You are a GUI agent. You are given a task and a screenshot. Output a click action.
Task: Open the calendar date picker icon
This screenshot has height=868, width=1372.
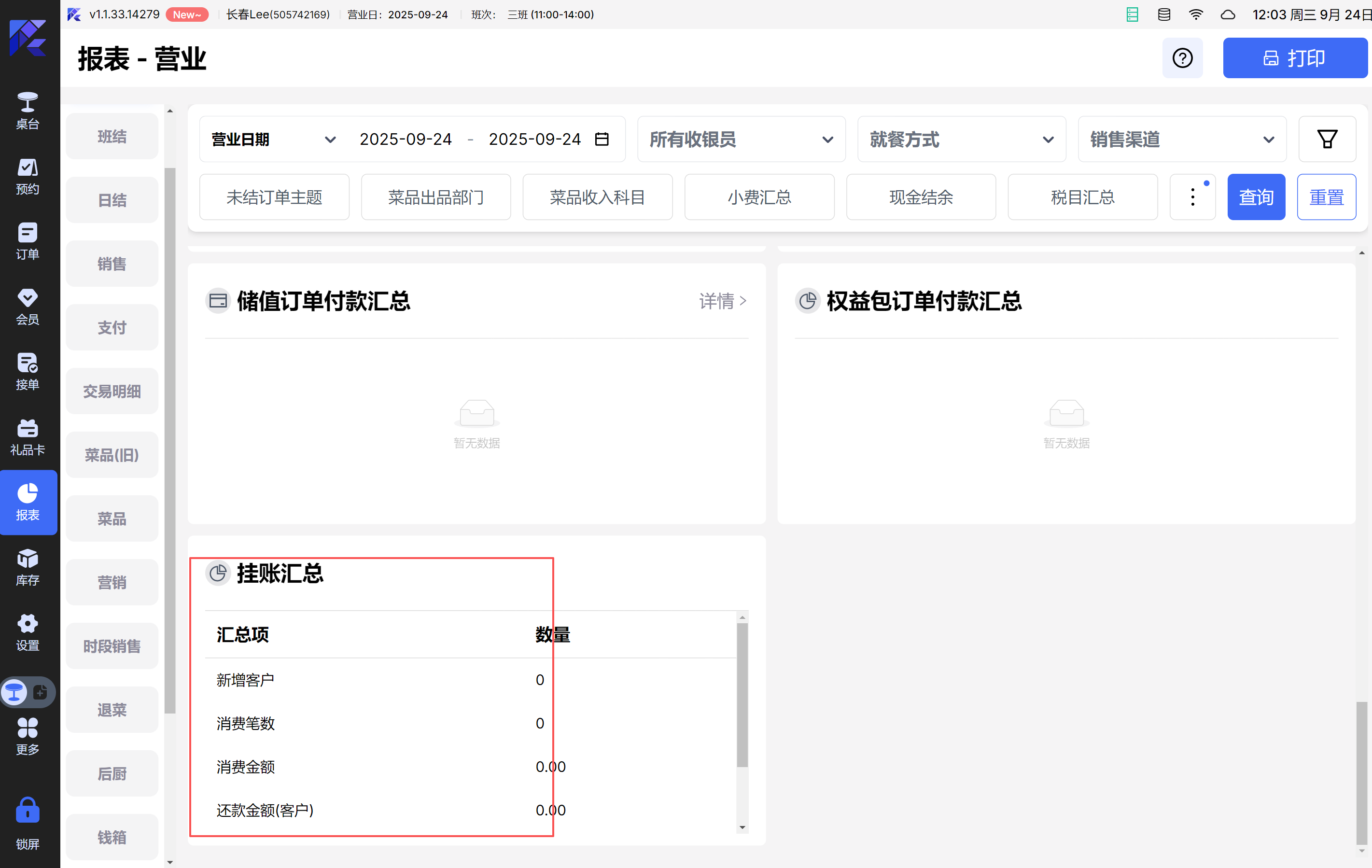pos(602,139)
